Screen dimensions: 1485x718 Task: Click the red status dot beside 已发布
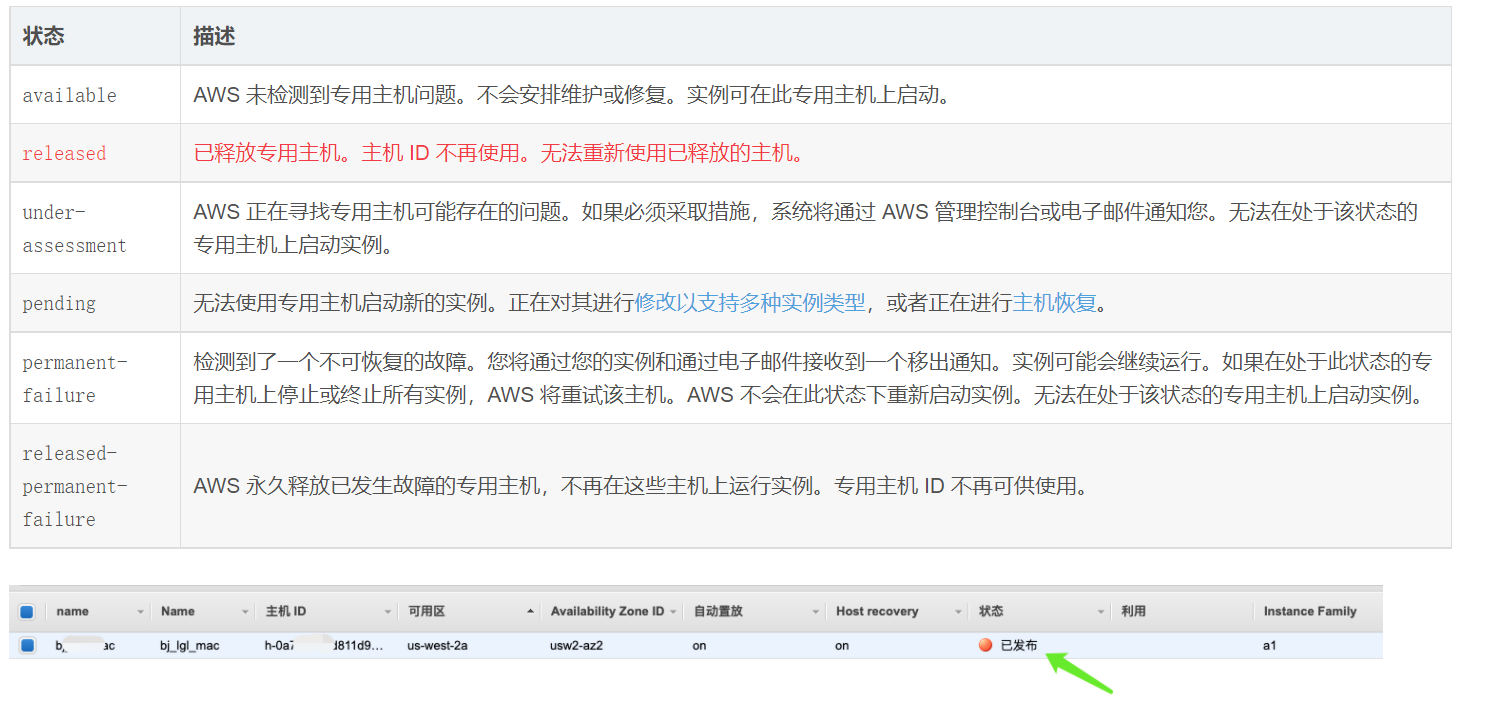click(x=986, y=646)
